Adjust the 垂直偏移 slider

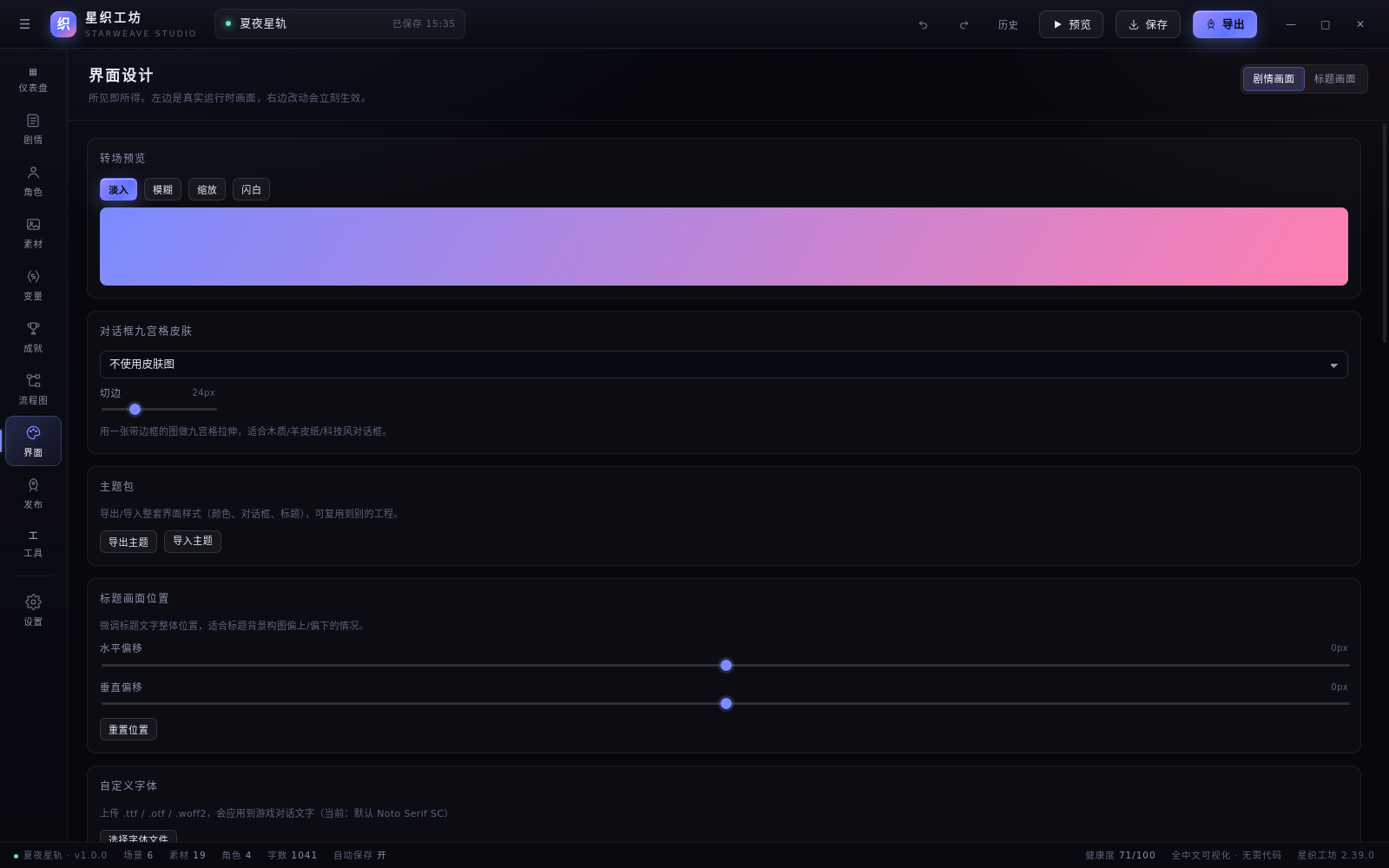726,703
